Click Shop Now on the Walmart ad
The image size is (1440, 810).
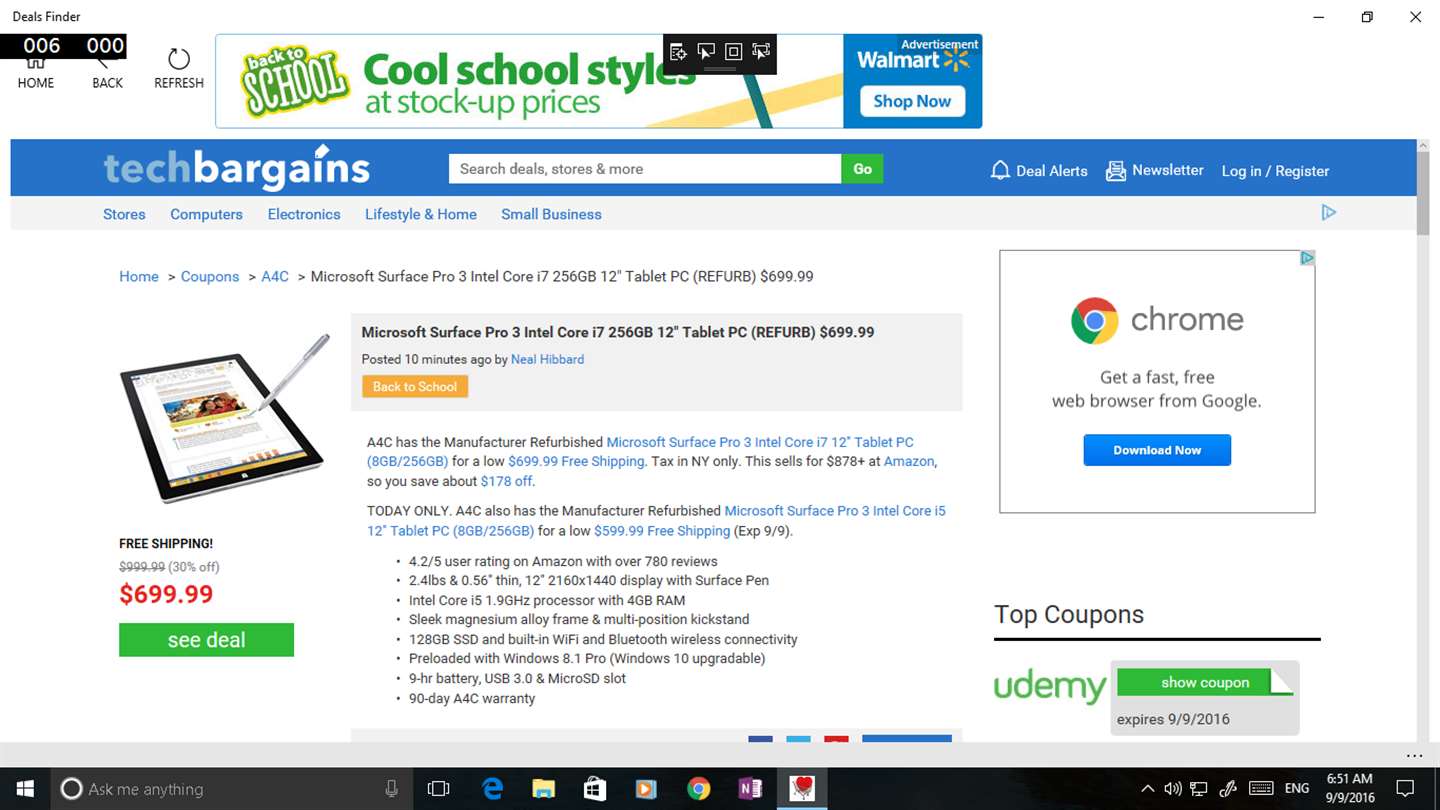[912, 101]
